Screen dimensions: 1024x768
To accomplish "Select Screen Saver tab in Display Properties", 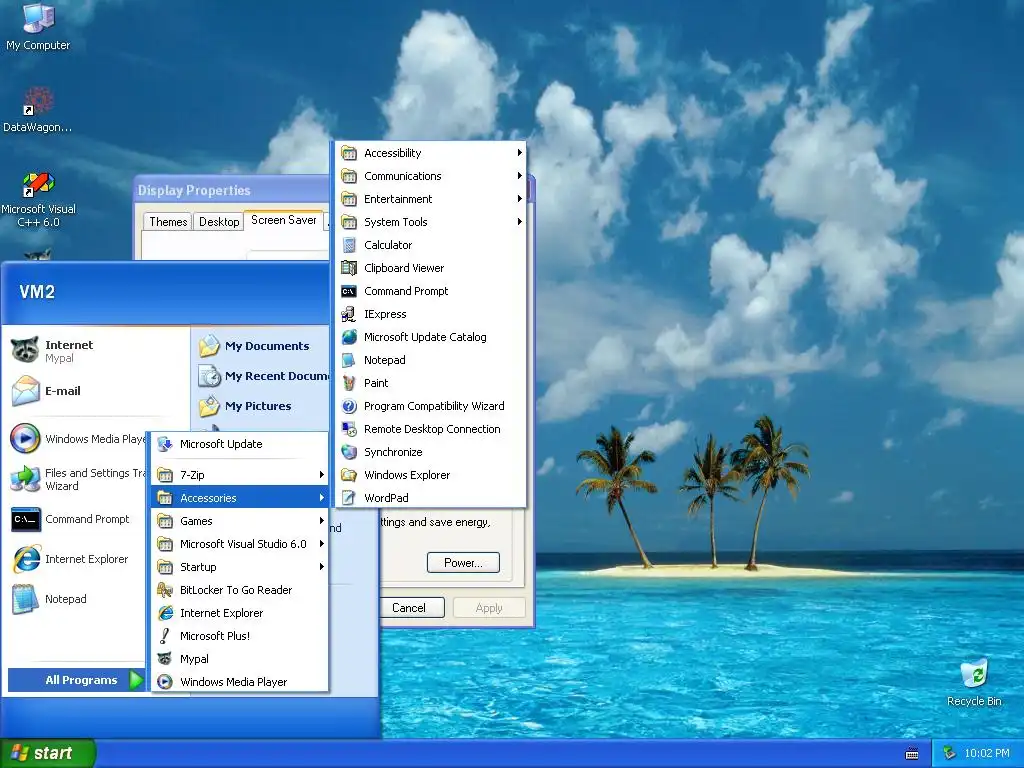I will coord(283,220).
